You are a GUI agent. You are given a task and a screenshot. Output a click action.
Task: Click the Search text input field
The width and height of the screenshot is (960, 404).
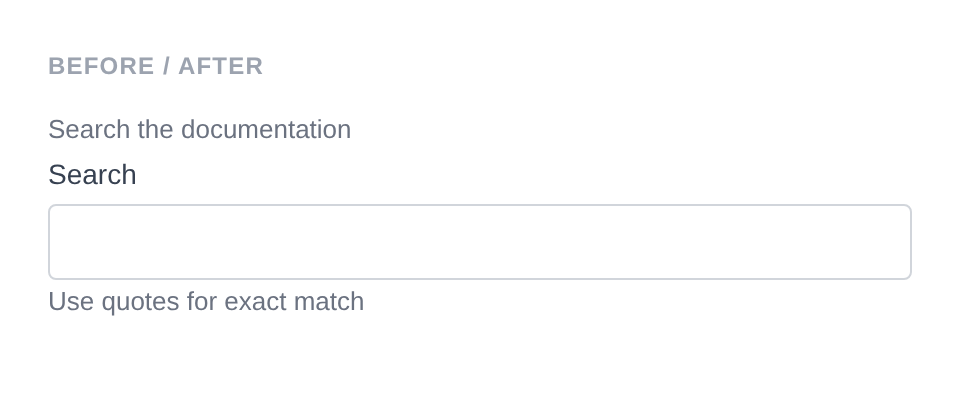coord(480,242)
